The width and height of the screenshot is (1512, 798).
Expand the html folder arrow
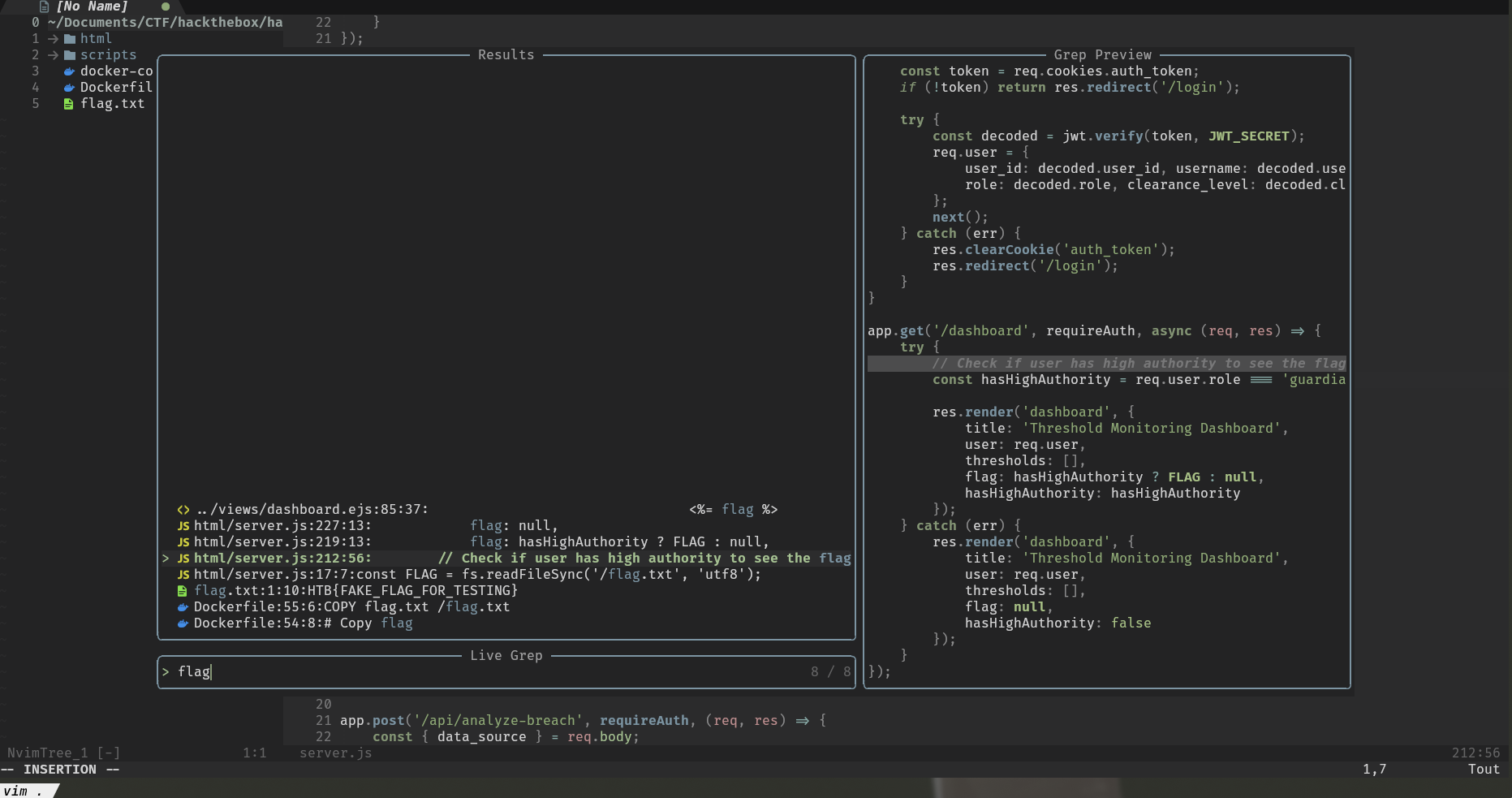coord(53,39)
